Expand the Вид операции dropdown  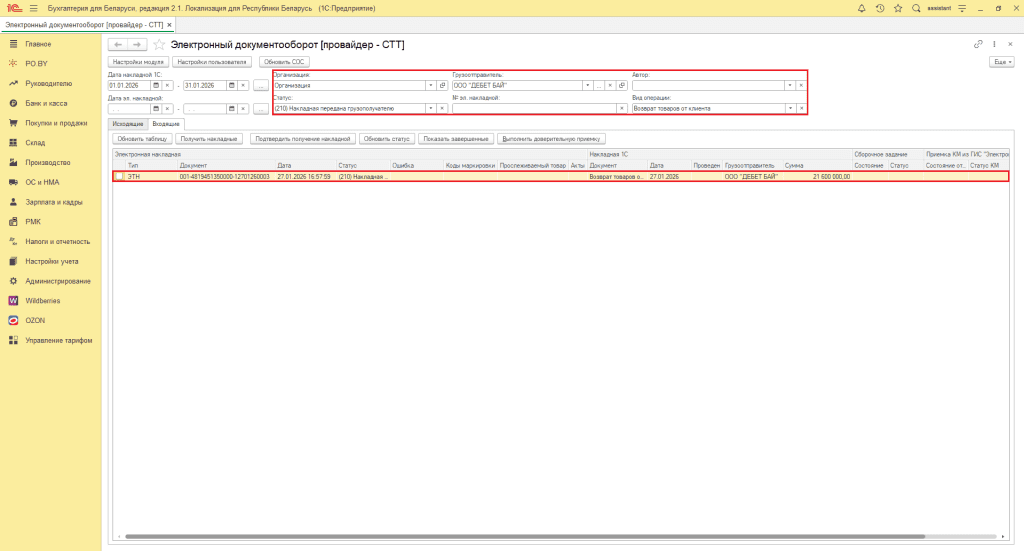[x=789, y=108]
